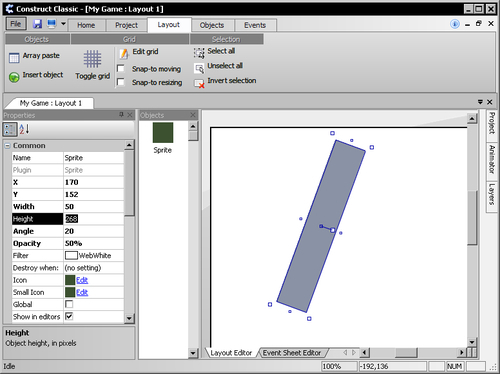Click the Invert selection icon
Image resolution: width=500 pixels, height=374 pixels.
199,83
